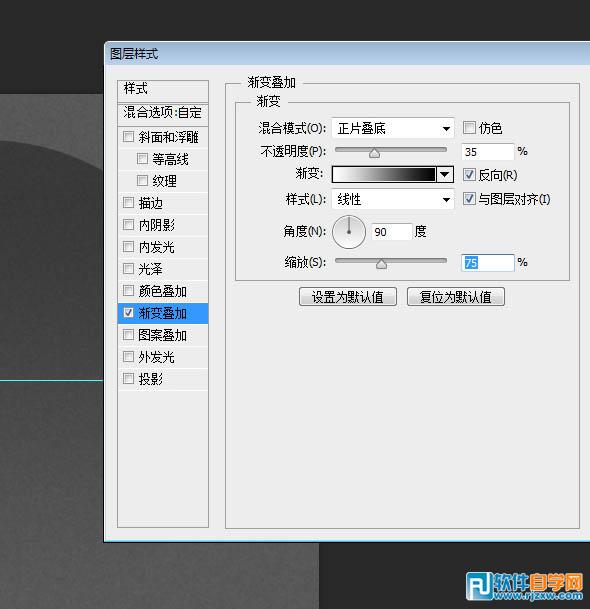Click the 图层样式 dialog title bar
This screenshot has height=609, width=590.
[347, 54]
